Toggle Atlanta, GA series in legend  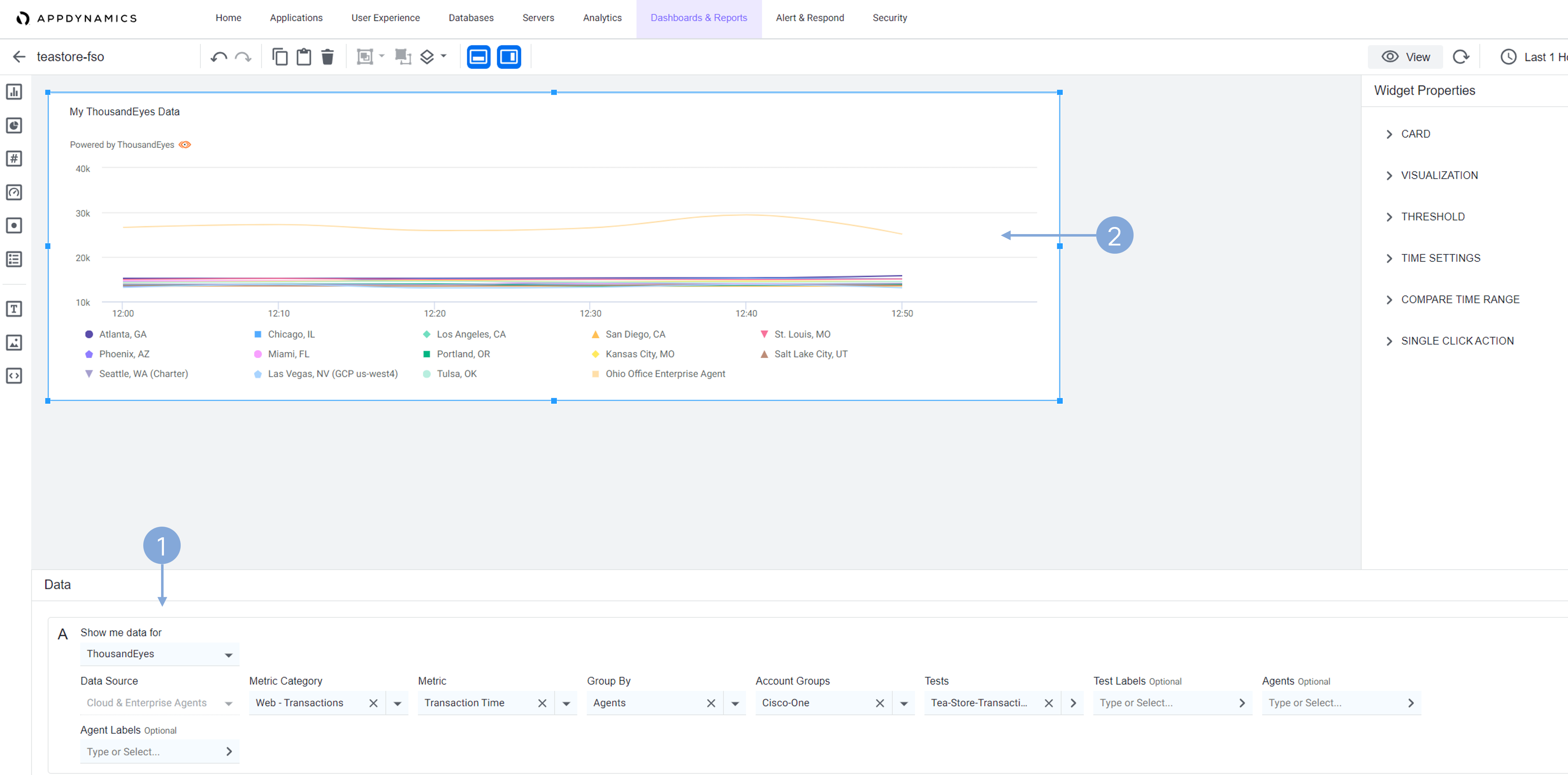(122, 334)
